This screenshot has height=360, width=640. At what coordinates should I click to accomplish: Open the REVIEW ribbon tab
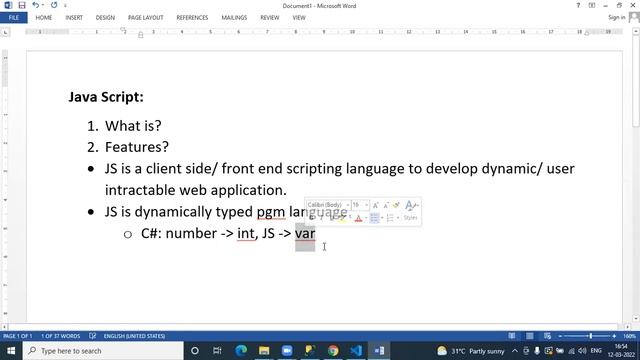click(269, 18)
